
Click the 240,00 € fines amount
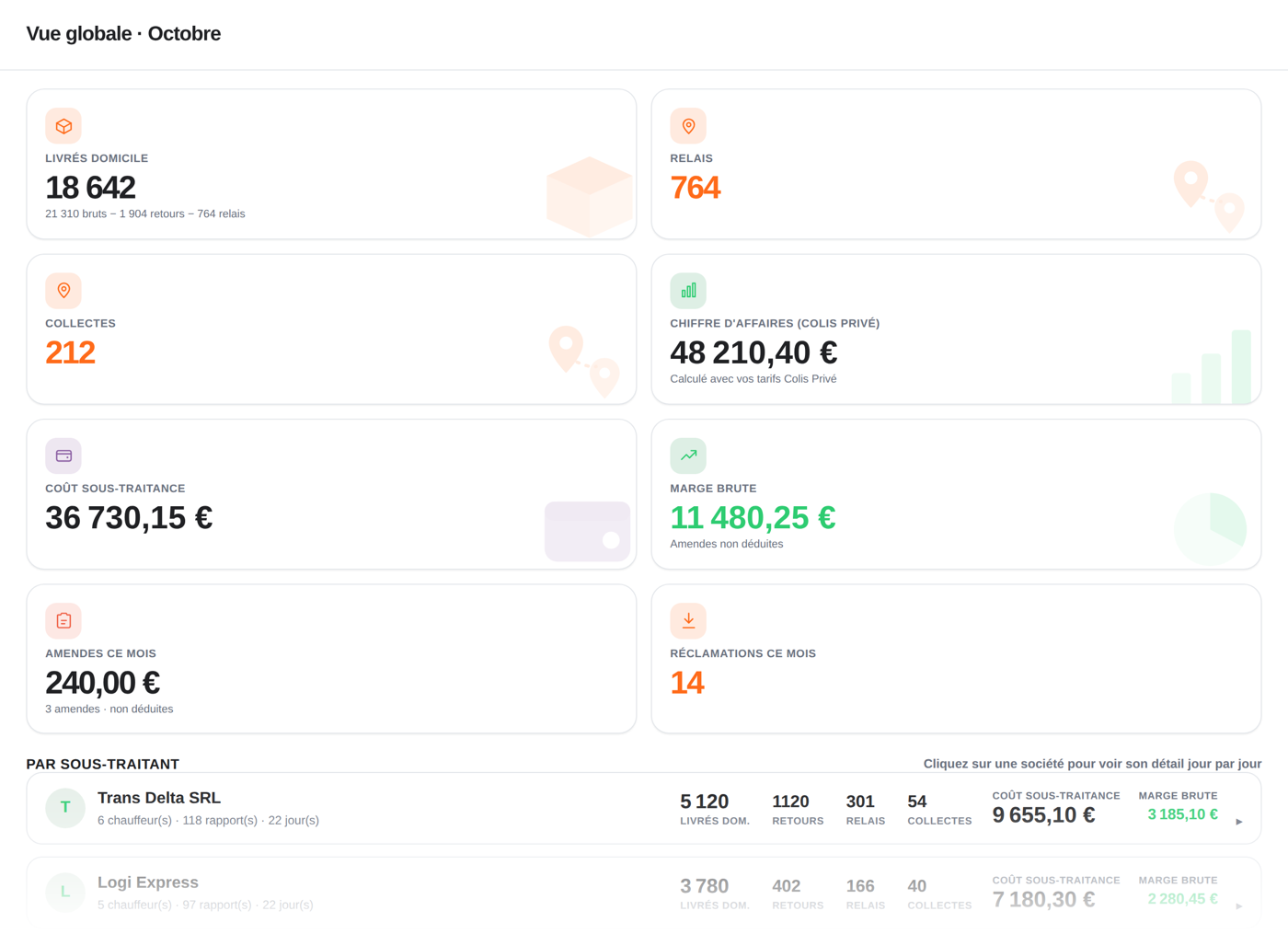click(x=102, y=683)
